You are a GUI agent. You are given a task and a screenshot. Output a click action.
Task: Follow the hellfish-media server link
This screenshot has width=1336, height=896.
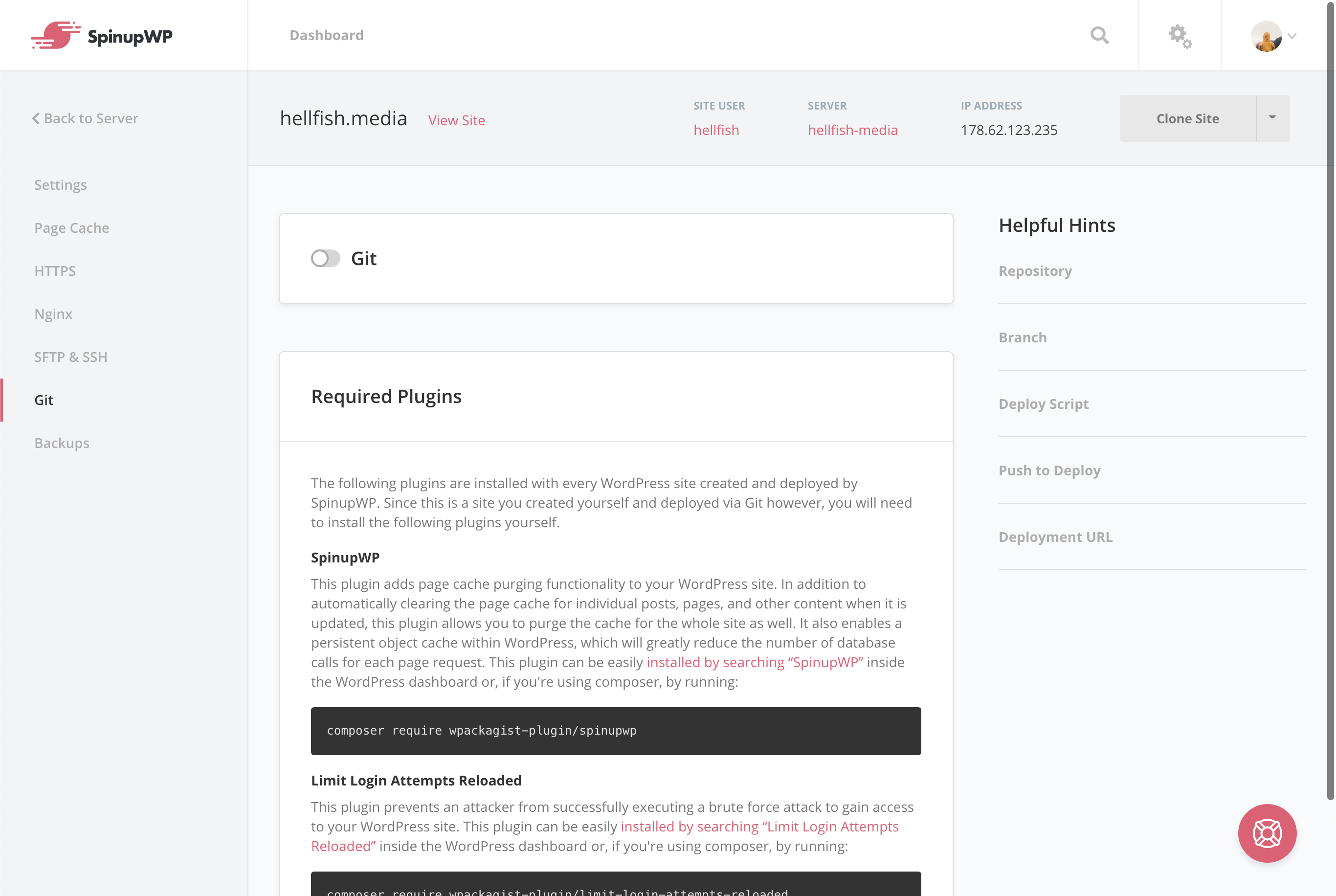click(852, 130)
